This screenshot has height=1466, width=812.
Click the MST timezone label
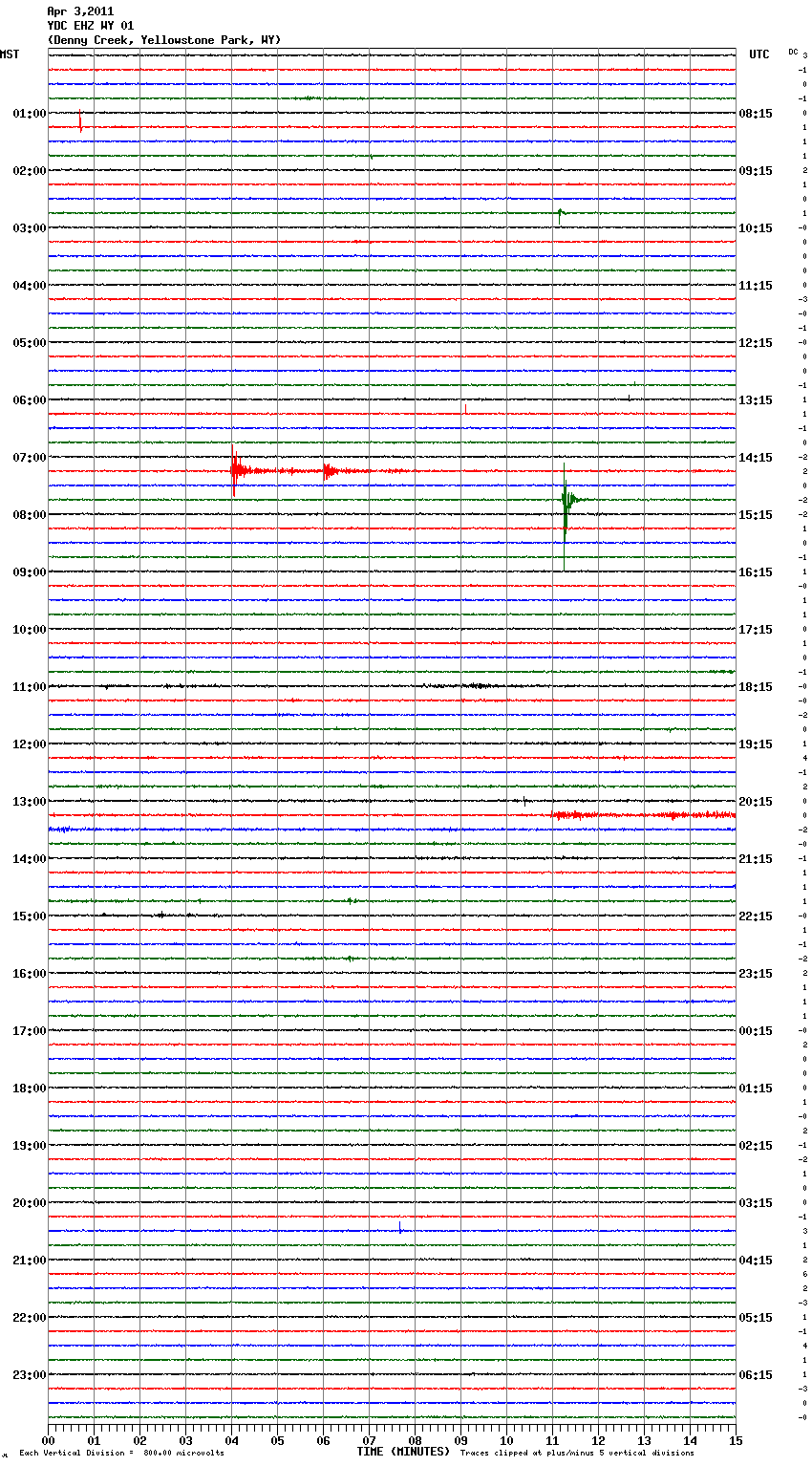[x=10, y=54]
